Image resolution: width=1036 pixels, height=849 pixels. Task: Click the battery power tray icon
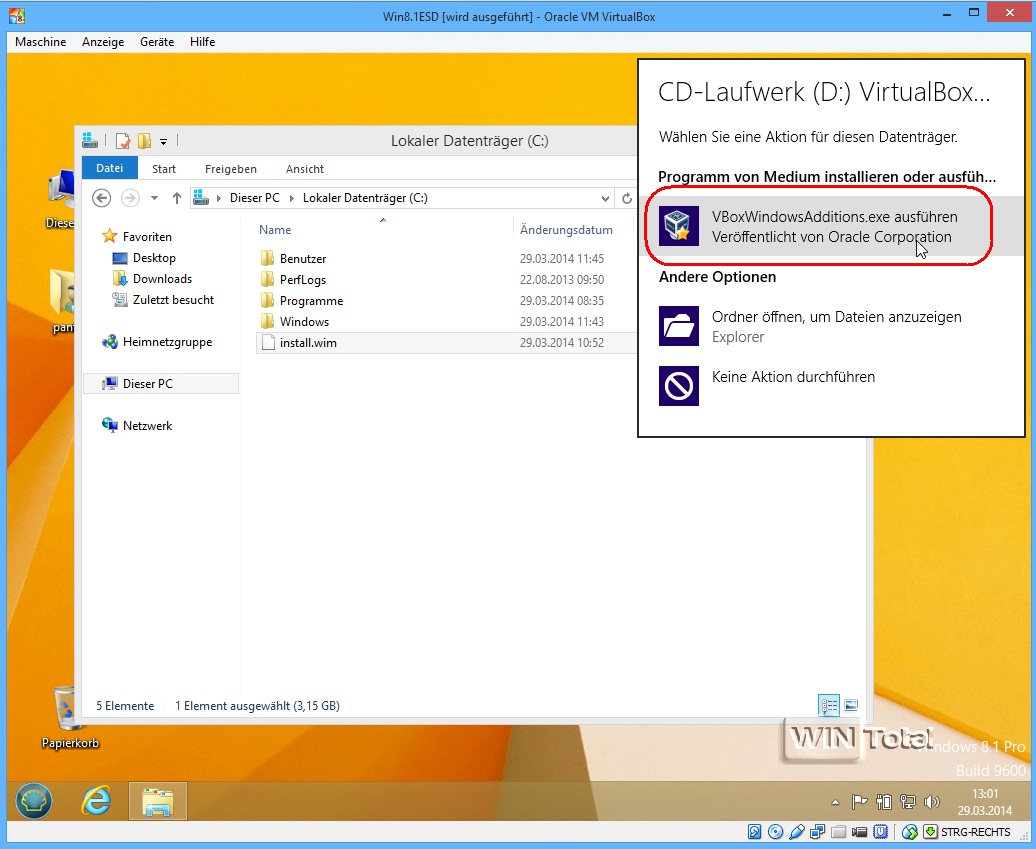point(883,802)
